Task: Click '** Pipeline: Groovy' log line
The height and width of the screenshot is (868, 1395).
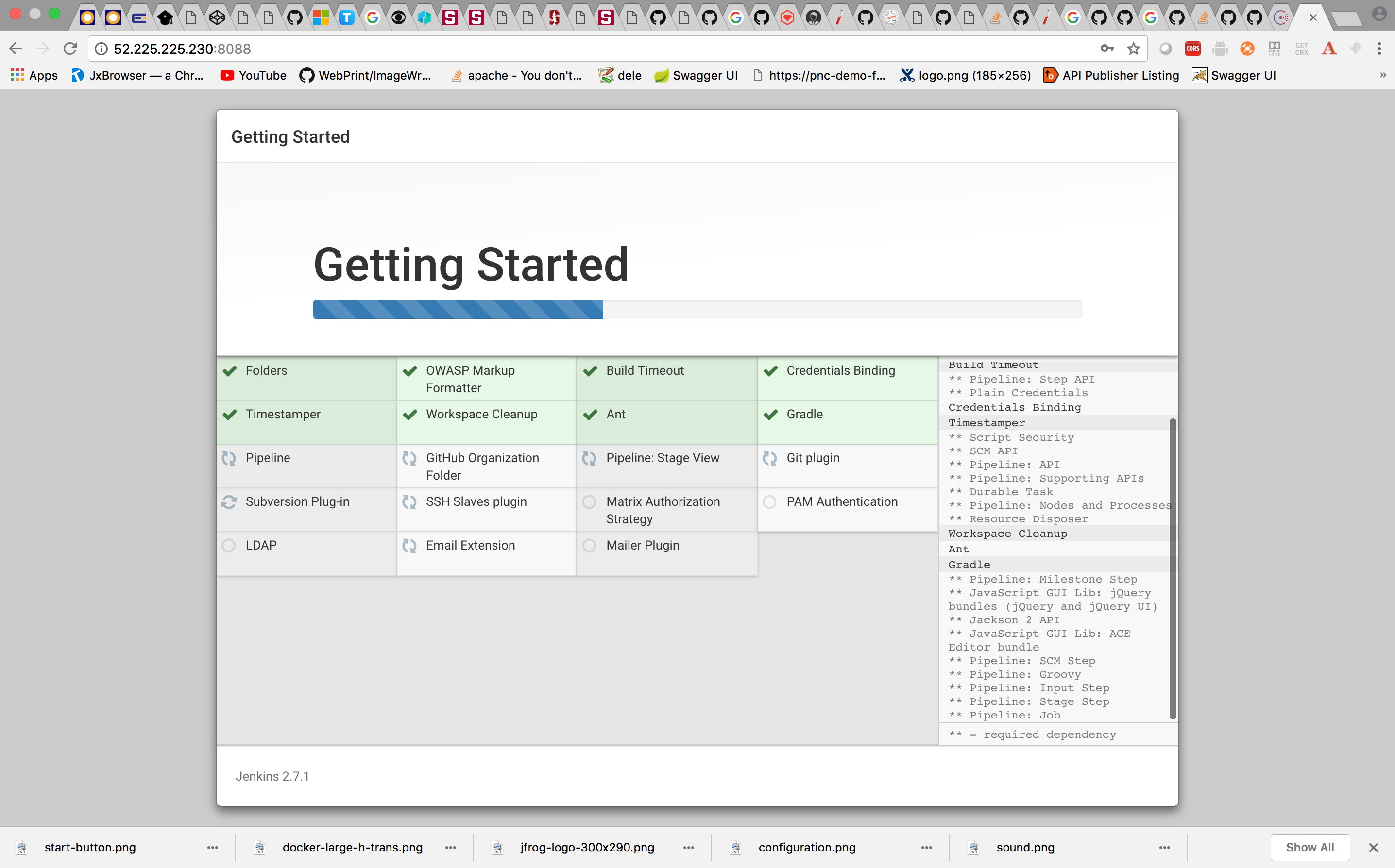Action: point(1015,674)
